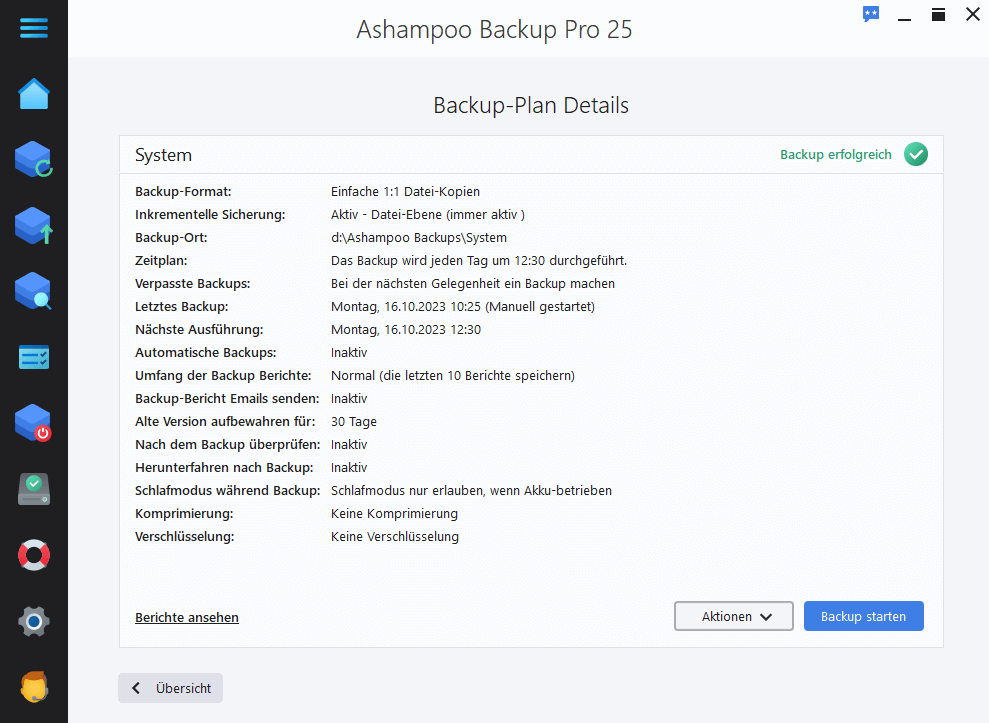Click 'Schlafmodus nur erlauben, wenn Akku-betrieben'
Image resolution: width=989 pixels, height=723 pixels.
pyautogui.click(x=471, y=491)
